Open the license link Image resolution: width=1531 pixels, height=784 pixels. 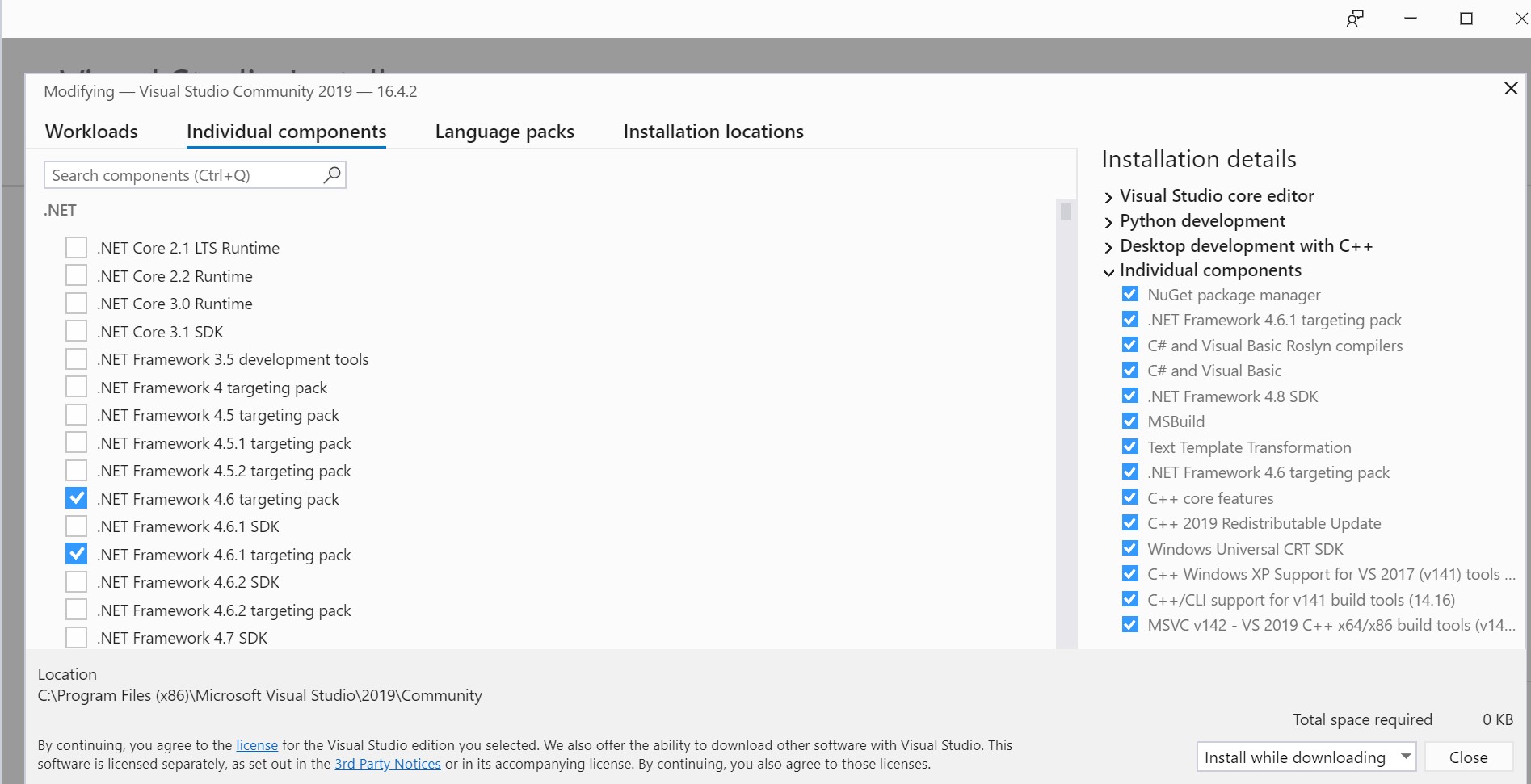tap(256, 745)
